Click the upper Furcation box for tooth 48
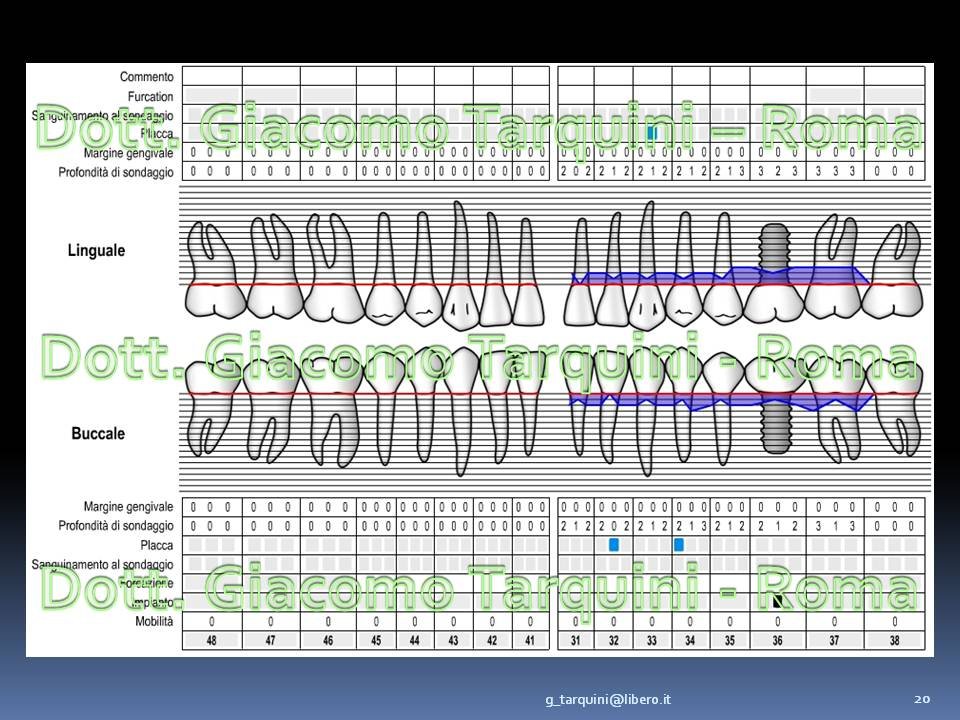This screenshot has height=720, width=960. pyautogui.click(x=212, y=96)
